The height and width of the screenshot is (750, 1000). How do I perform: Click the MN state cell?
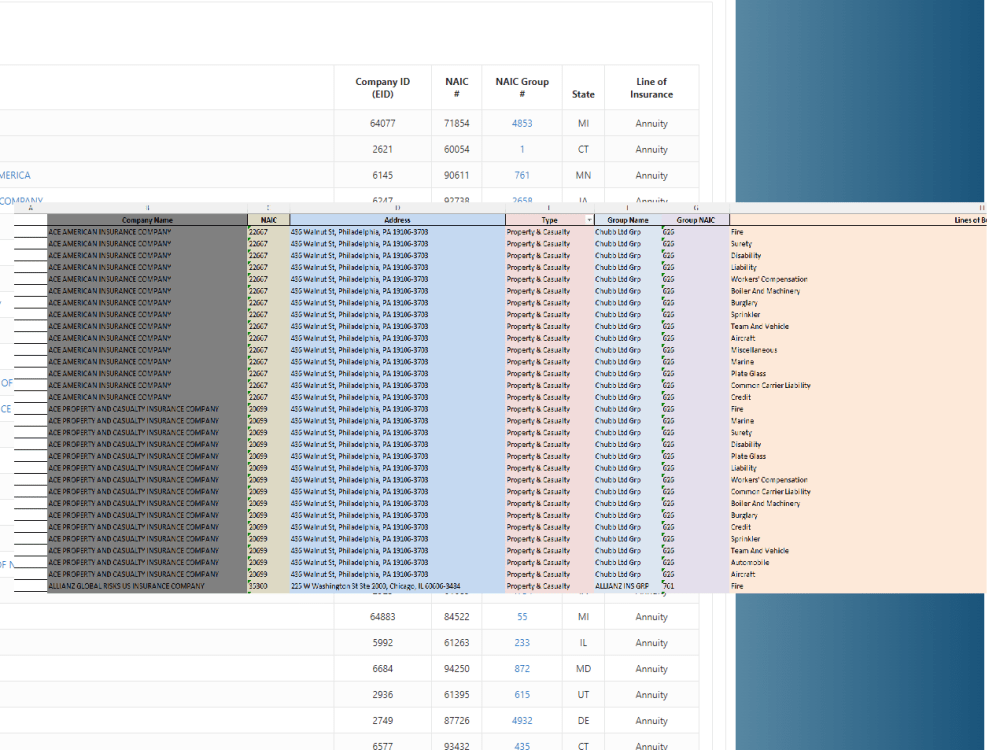(583, 175)
